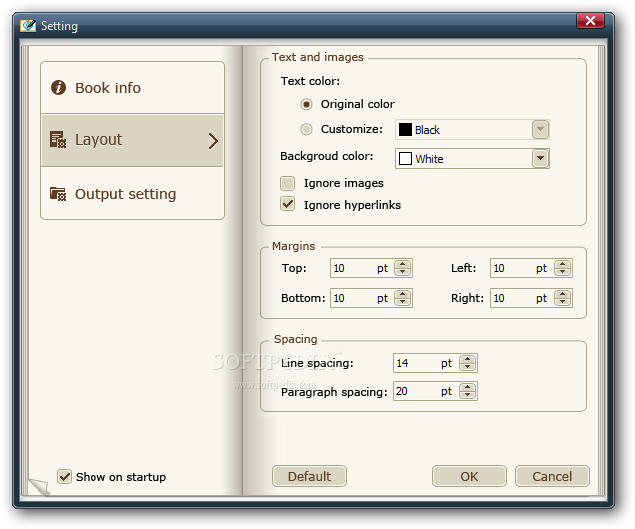Viewport: 635px width, 529px height.
Task: Increase the Left margin value
Action: point(562,264)
